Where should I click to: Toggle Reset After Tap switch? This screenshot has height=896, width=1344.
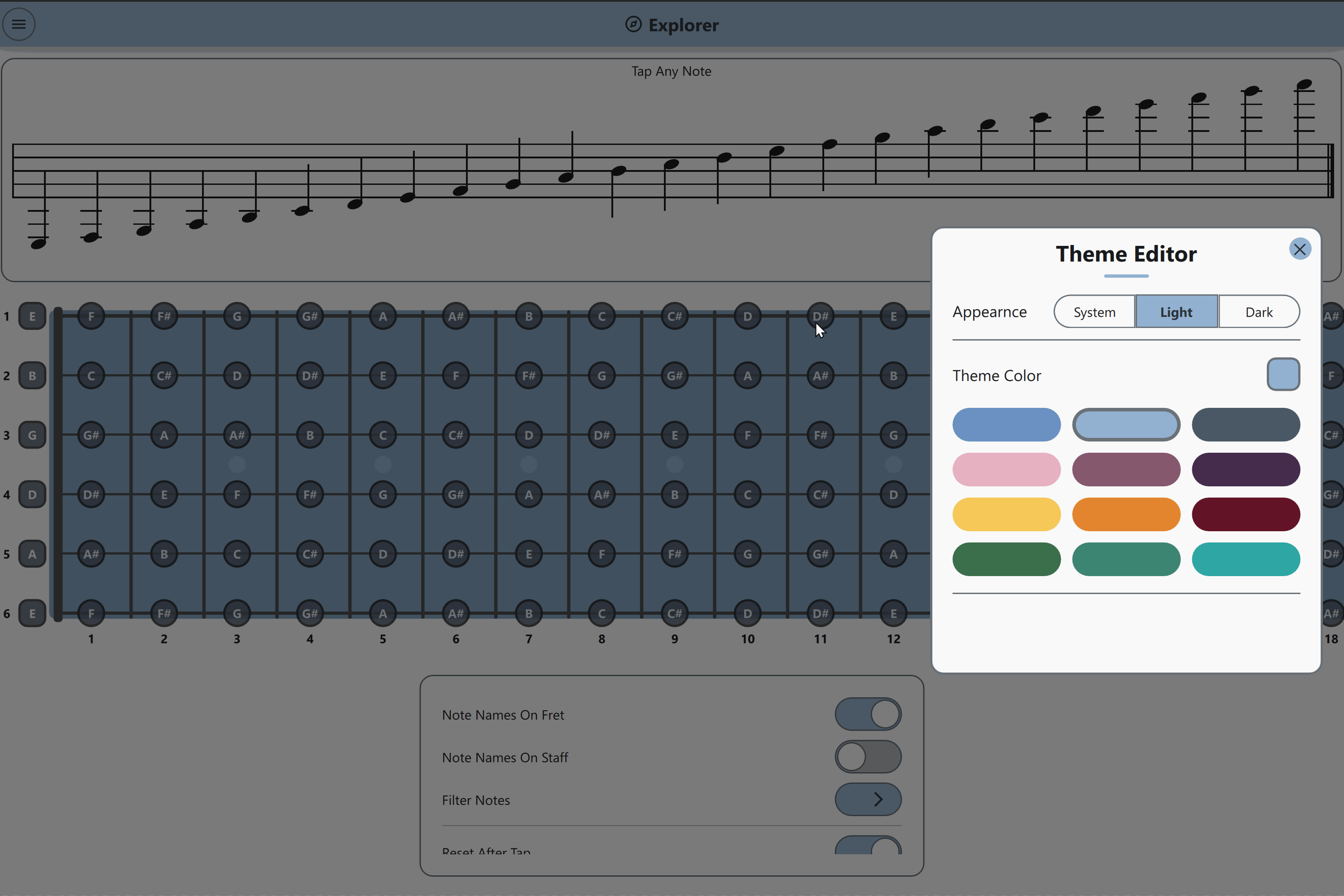pyautogui.click(x=868, y=847)
